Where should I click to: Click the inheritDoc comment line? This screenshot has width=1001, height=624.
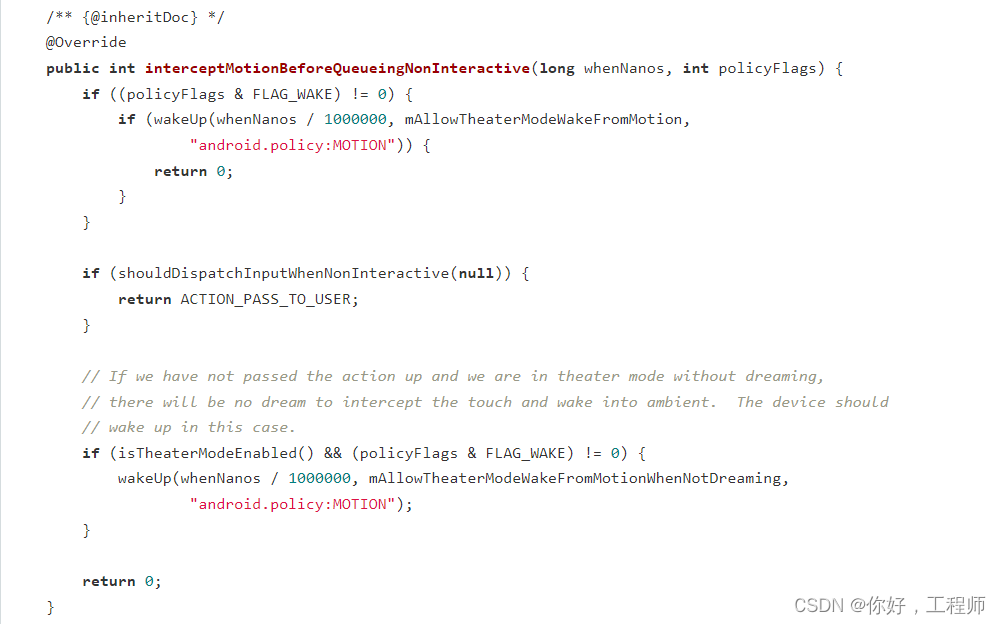pyautogui.click(x=135, y=17)
